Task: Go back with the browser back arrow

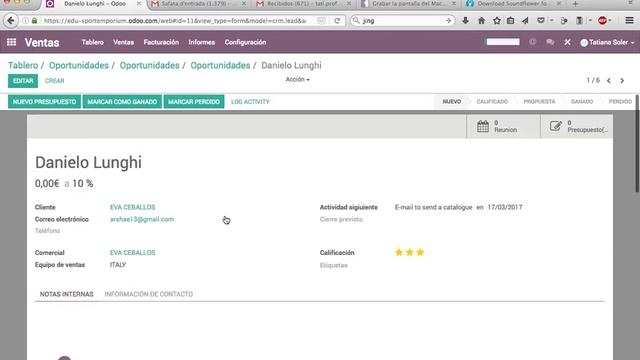Action: point(11,20)
